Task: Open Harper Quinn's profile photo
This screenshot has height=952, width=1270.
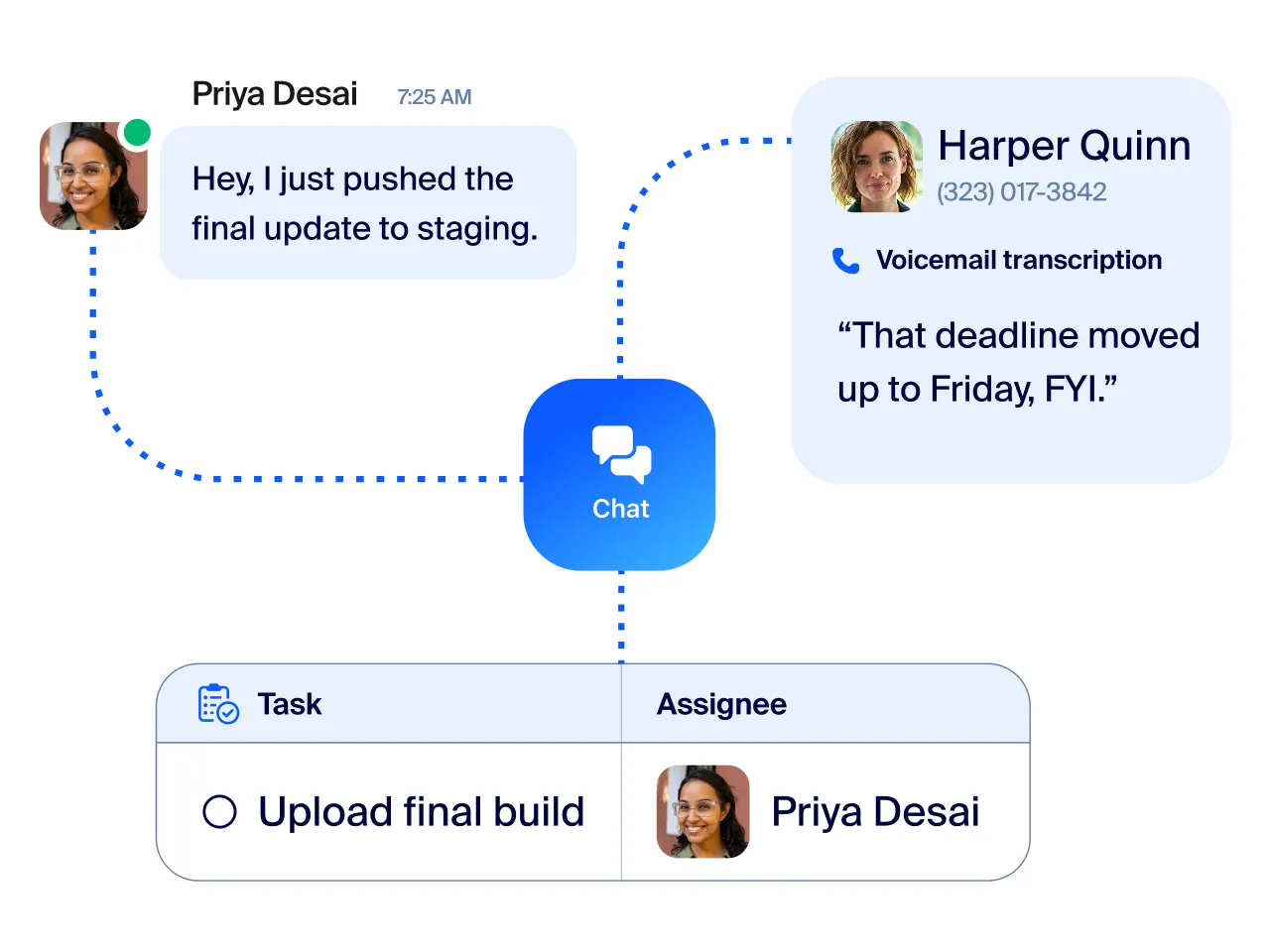Action: click(876, 167)
